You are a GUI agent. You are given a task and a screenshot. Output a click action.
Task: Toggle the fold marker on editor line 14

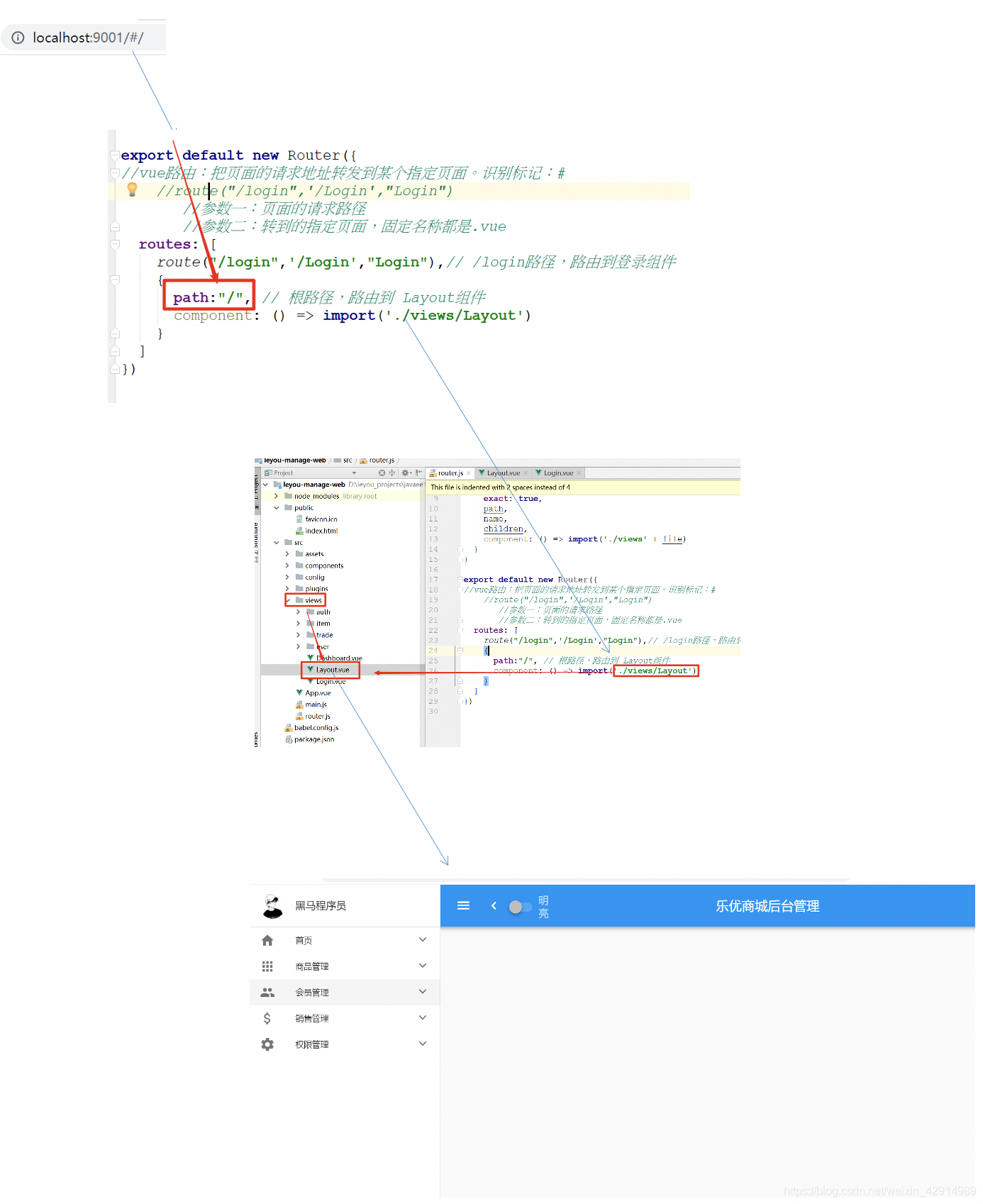(x=460, y=550)
